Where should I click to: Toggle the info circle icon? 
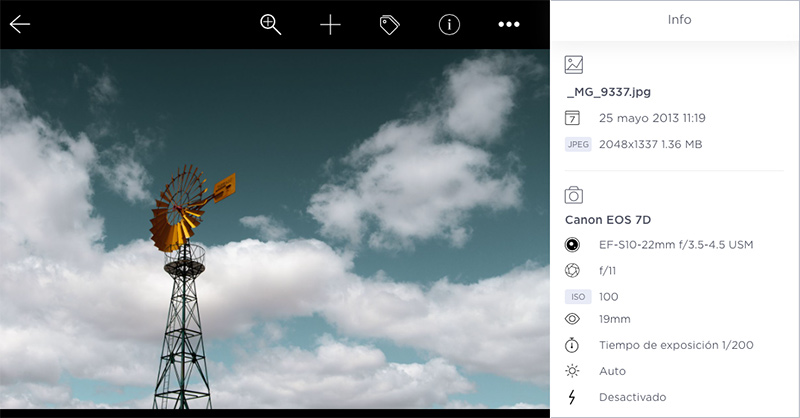tap(449, 24)
